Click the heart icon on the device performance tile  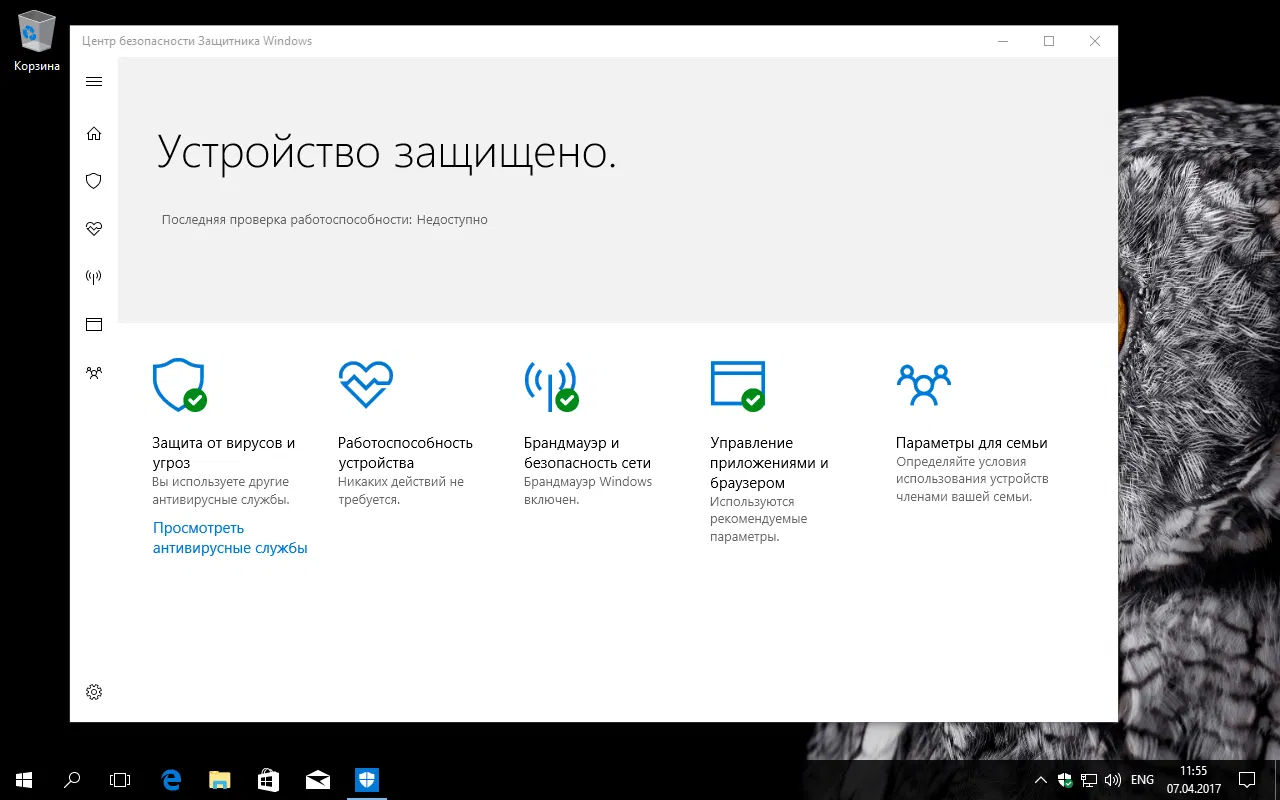click(366, 383)
